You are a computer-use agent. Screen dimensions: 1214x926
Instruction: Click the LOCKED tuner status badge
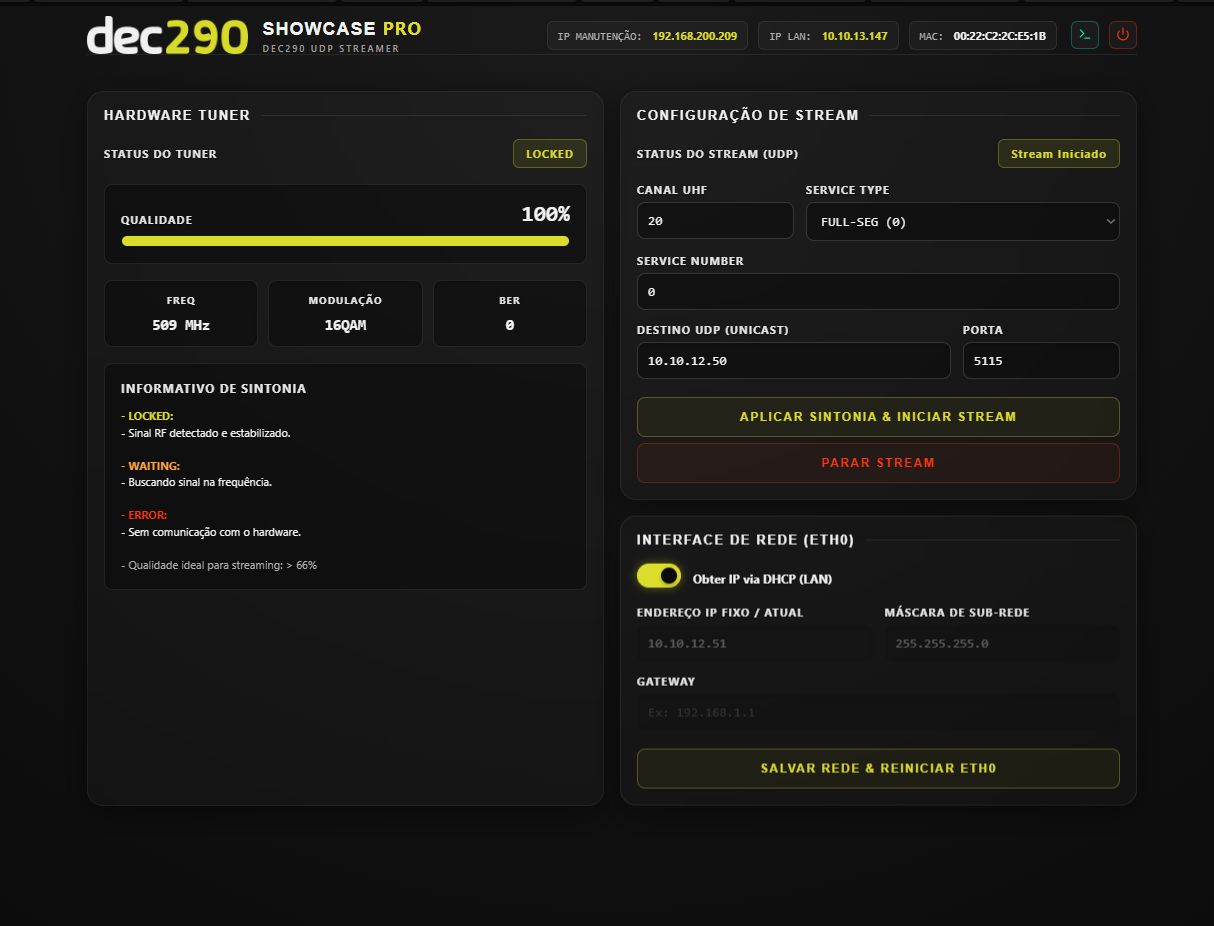[x=550, y=154]
